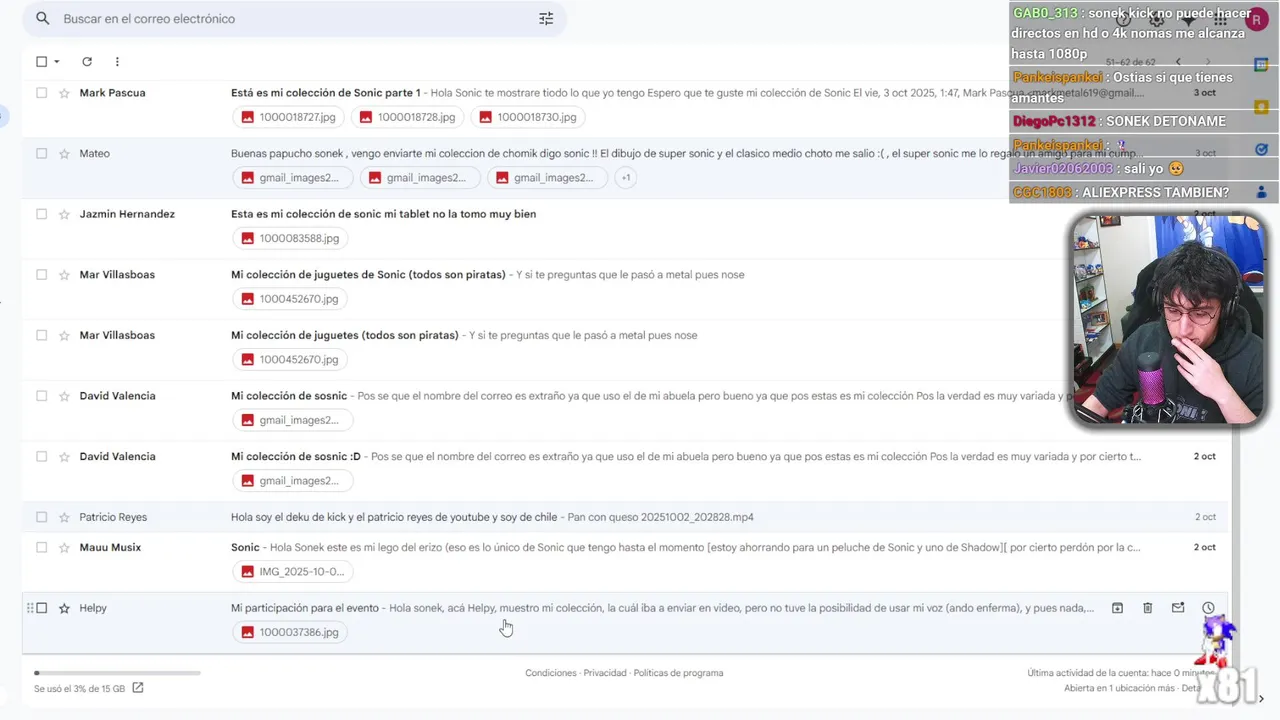Open search filter options icon
Viewport: 1280px width, 720px height.
pyautogui.click(x=546, y=19)
